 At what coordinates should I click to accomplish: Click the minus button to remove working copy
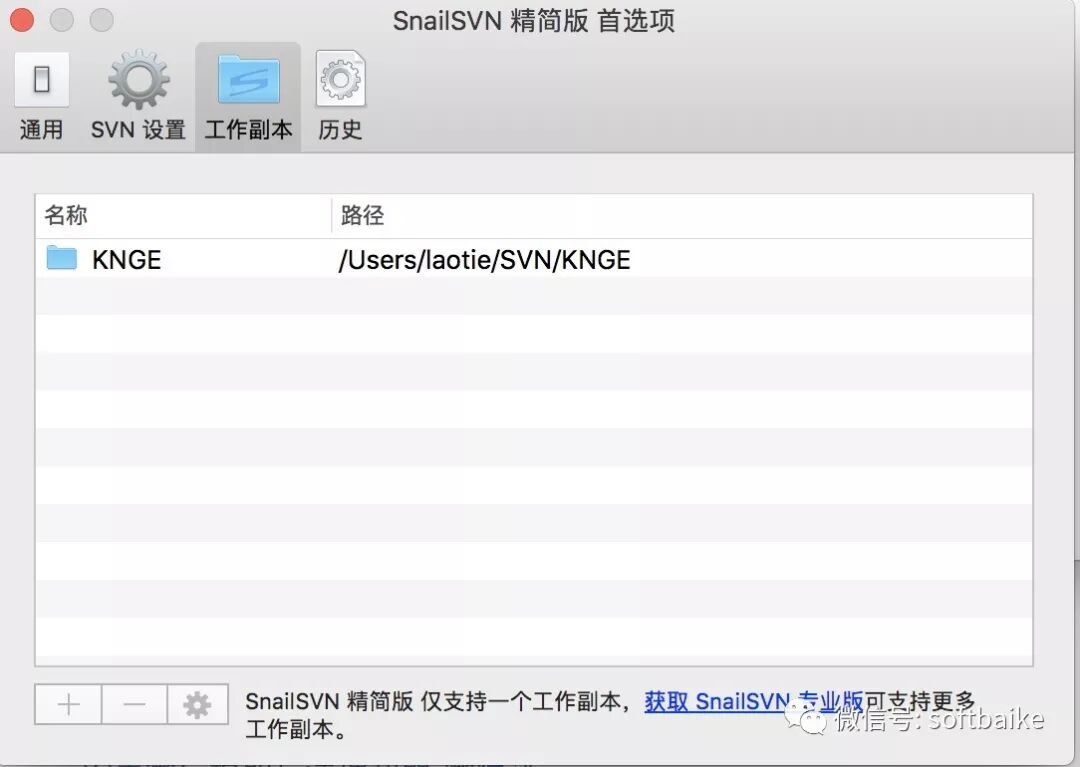134,704
